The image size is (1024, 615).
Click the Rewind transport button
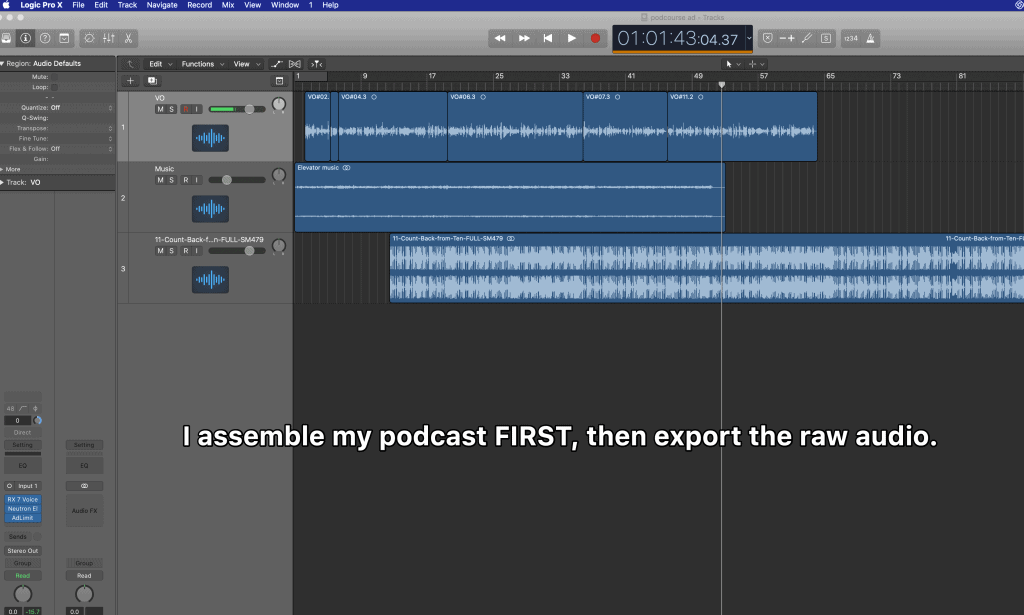(x=500, y=39)
